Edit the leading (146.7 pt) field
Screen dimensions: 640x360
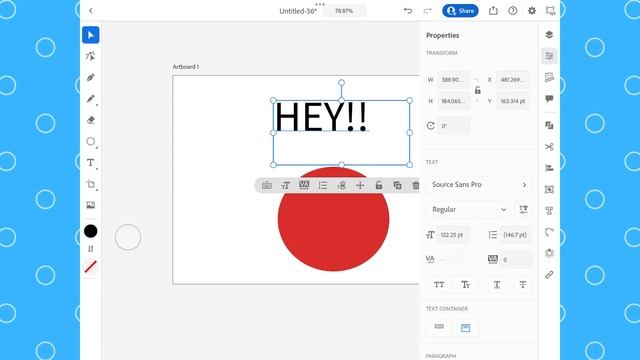(516, 235)
